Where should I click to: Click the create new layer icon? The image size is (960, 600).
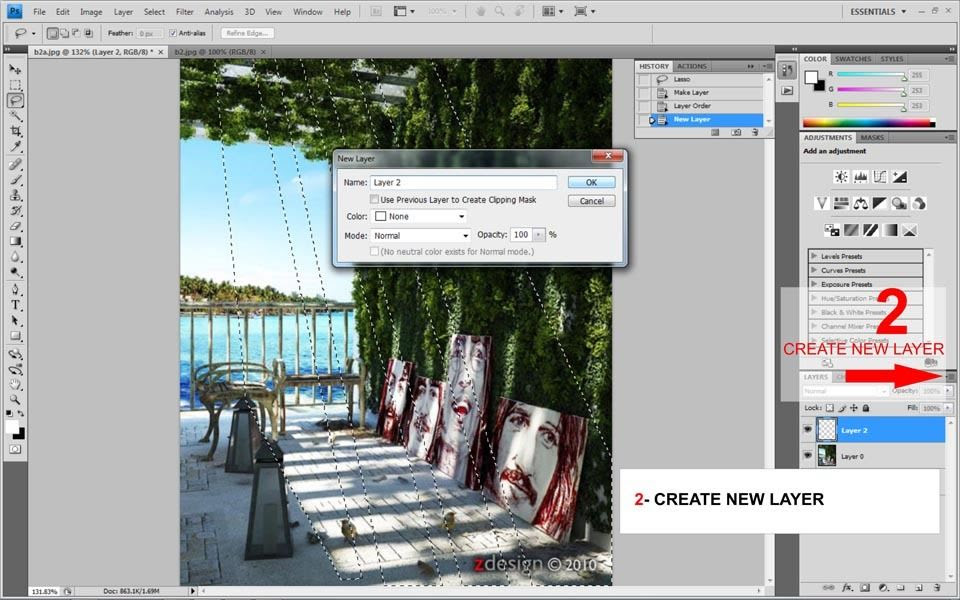pyautogui.click(x=919, y=587)
